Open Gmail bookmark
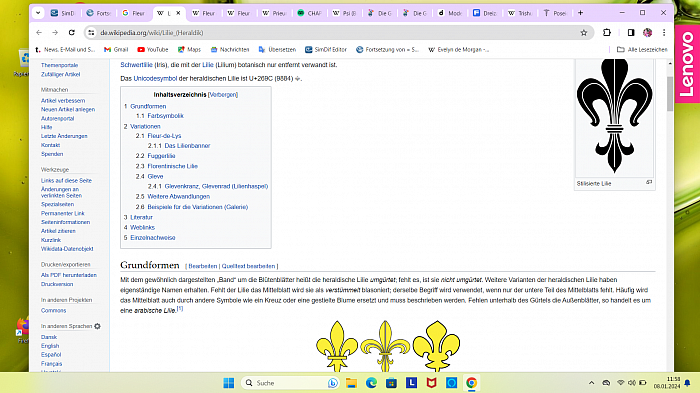The height and width of the screenshot is (393, 700). tap(116, 50)
